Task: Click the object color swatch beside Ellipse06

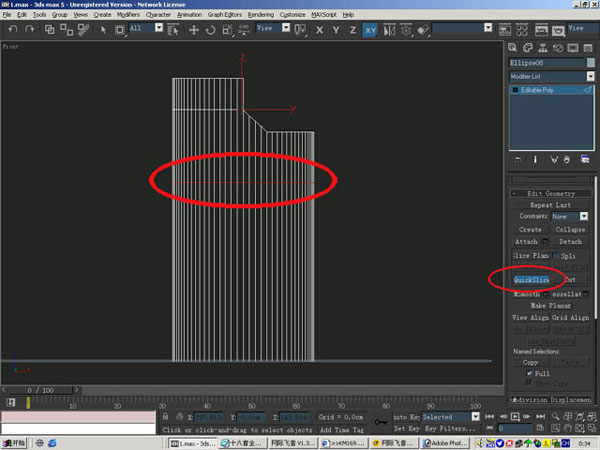Action: pos(590,62)
